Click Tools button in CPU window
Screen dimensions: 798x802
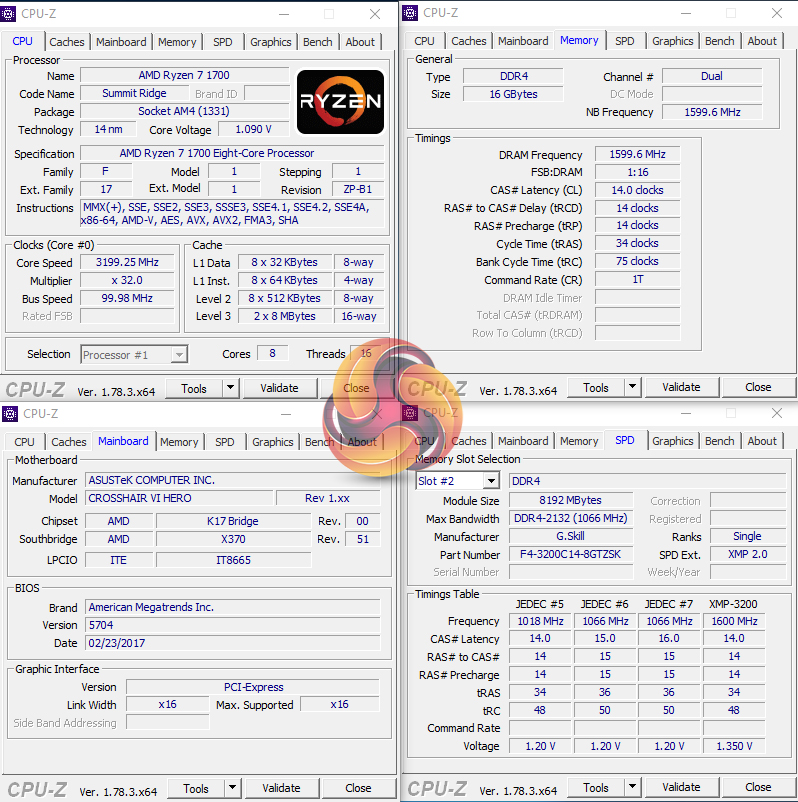[194, 388]
